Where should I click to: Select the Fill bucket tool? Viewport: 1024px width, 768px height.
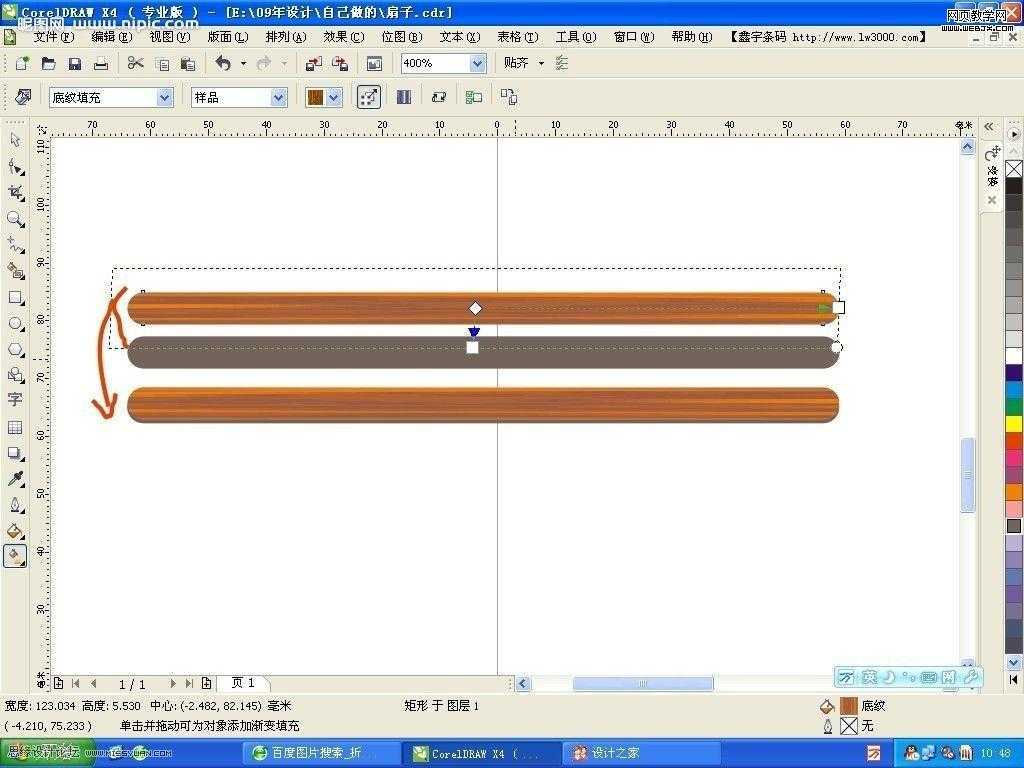[15, 531]
